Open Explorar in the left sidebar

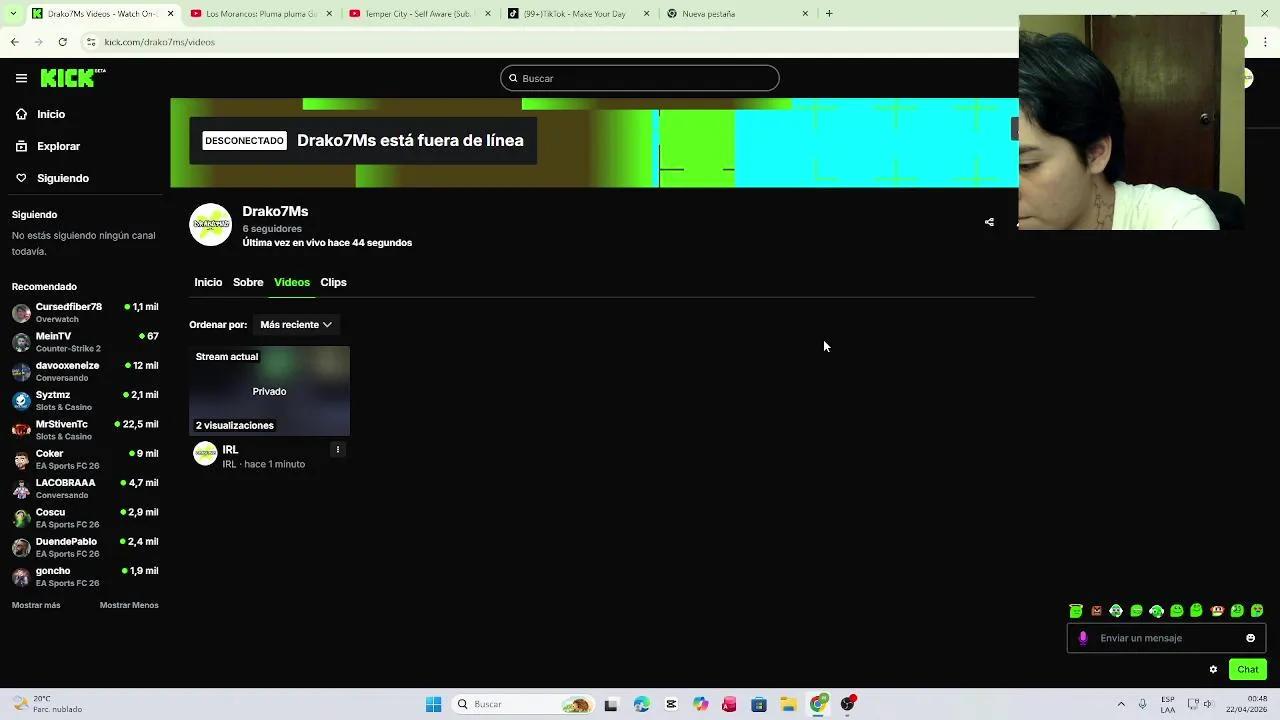(x=47, y=146)
